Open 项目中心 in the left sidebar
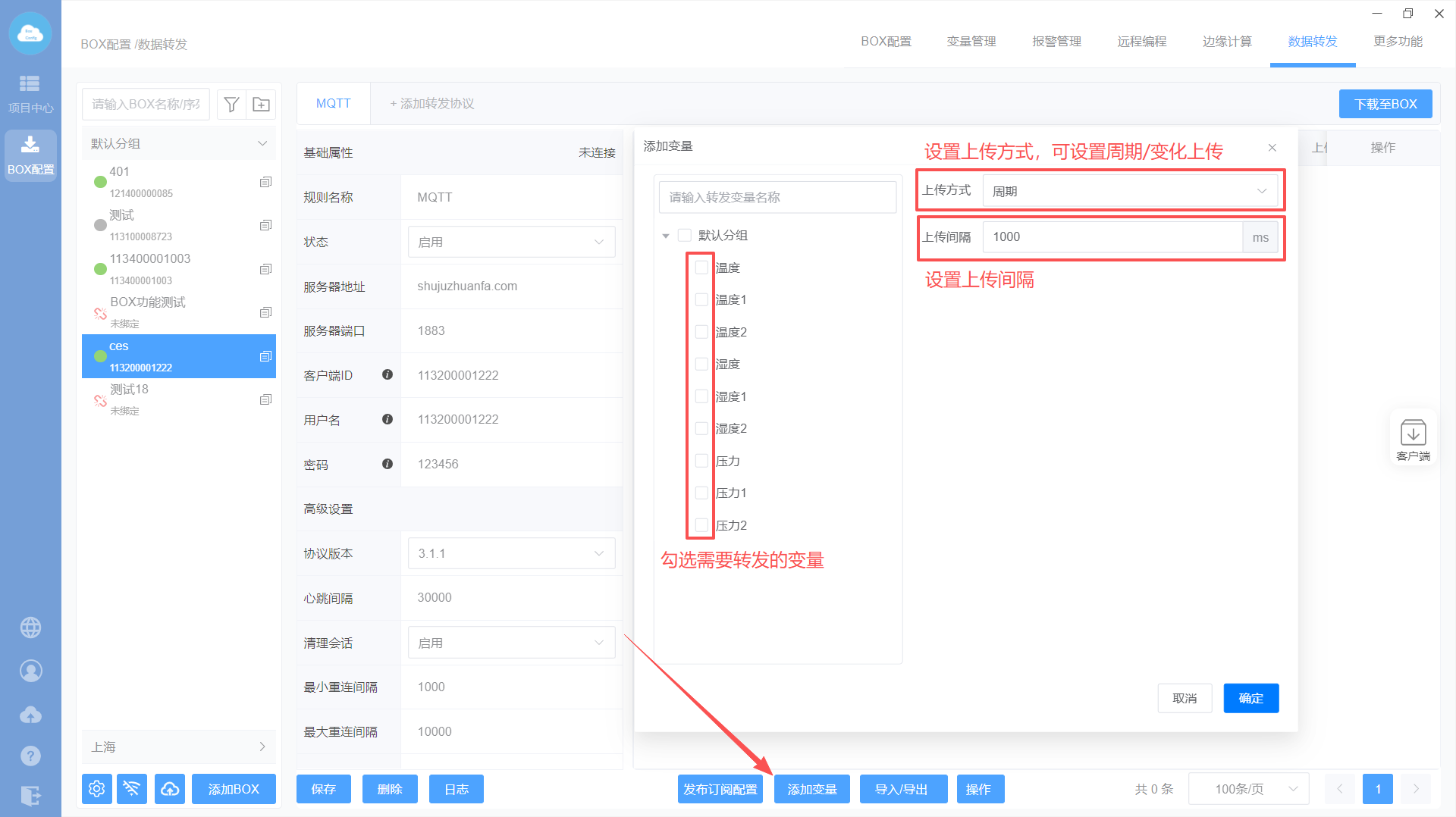This screenshot has width=1456, height=817. coord(30,93)
